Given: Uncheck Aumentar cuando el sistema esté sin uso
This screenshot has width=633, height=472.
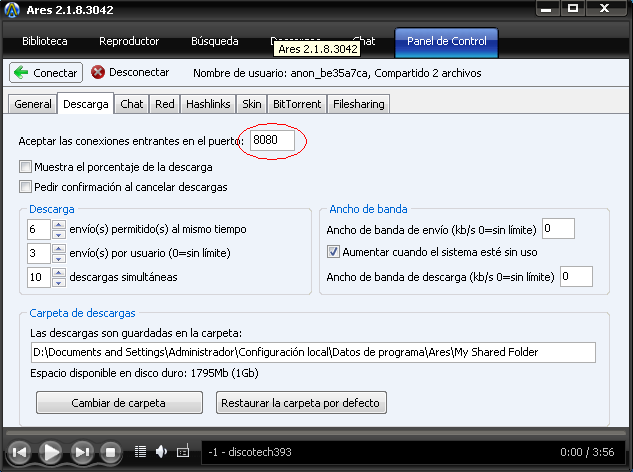Looking at the screenshot, I should point(333,252).
